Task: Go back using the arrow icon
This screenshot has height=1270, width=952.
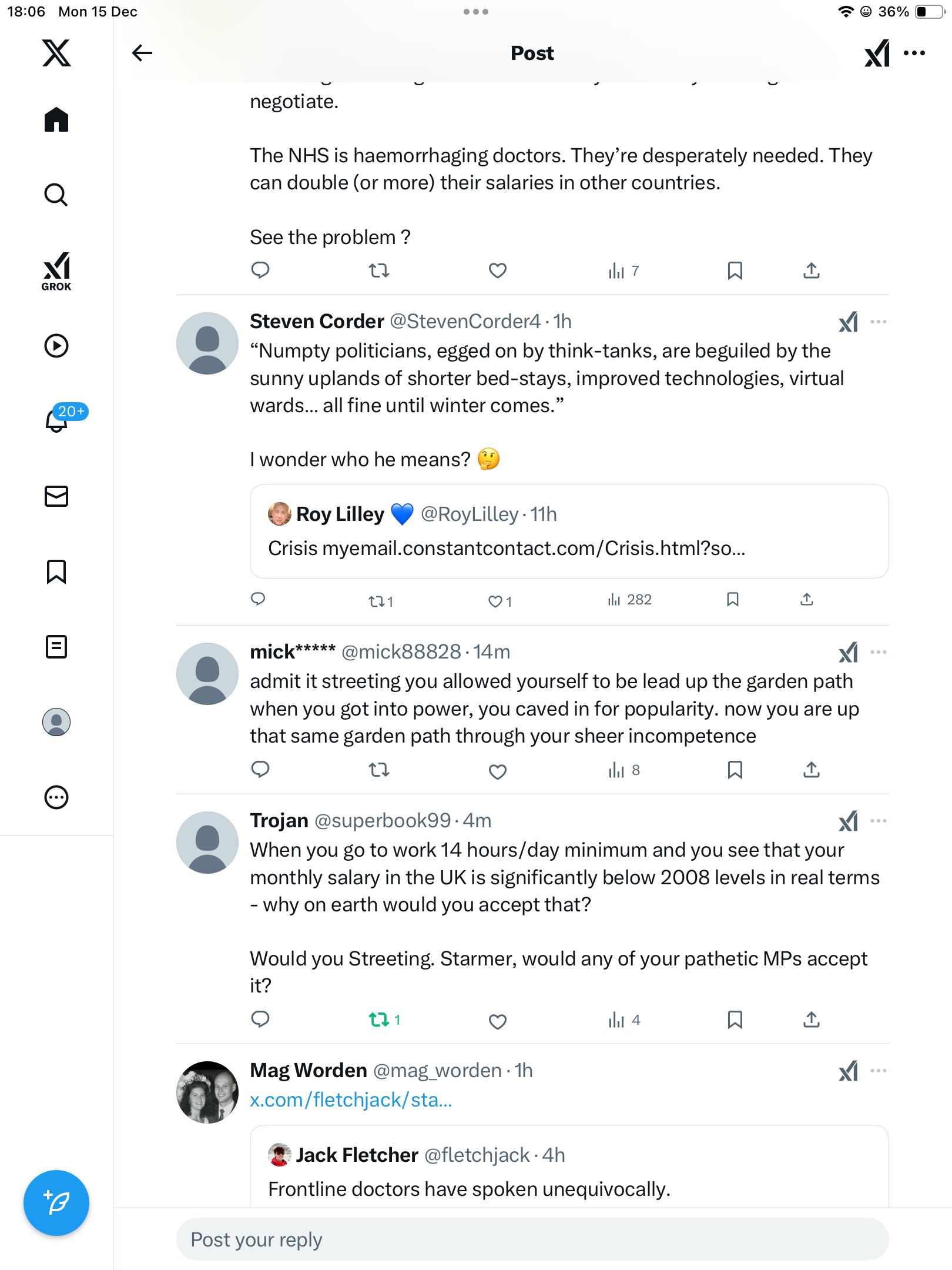Action: pos(142,53)
